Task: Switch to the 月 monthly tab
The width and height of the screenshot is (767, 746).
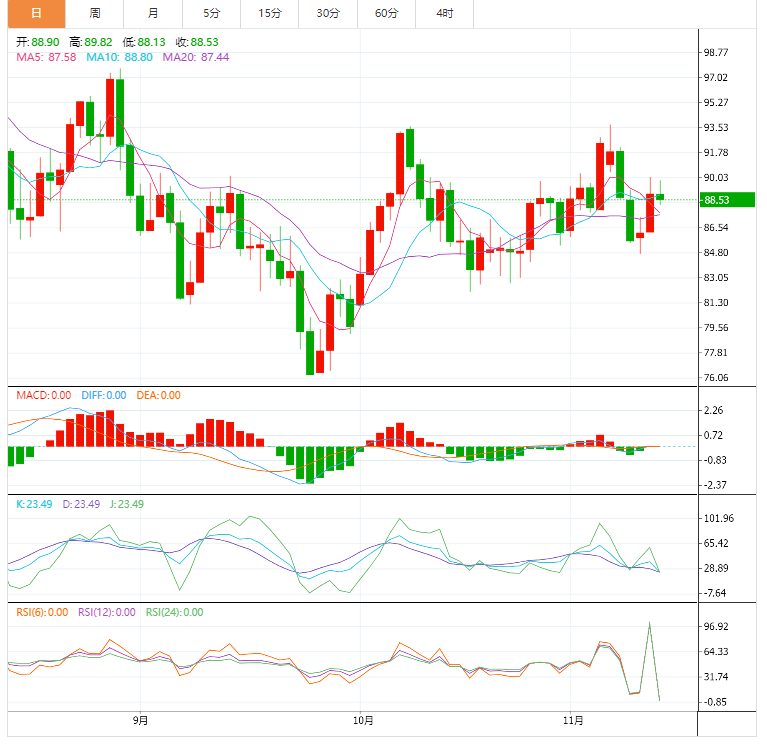Action: (x=153, y=13)
